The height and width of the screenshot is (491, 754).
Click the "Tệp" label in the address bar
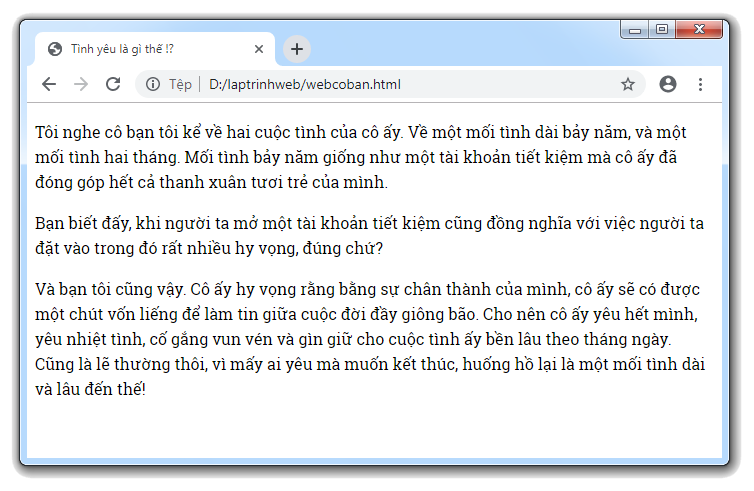click(x=180, y=85)
